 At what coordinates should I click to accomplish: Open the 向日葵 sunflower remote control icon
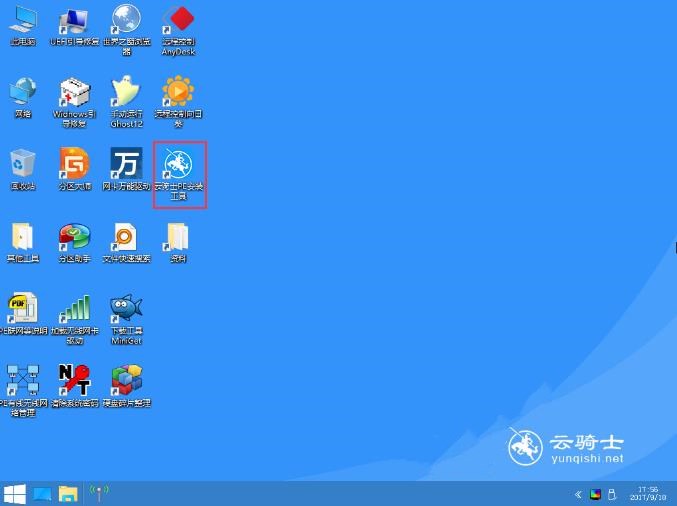(x=178, y=102)
